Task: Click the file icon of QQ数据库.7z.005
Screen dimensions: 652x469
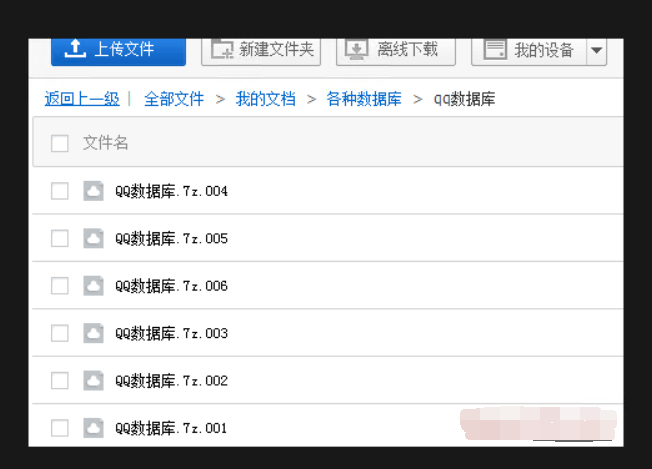Action: [x=94, y=238]
